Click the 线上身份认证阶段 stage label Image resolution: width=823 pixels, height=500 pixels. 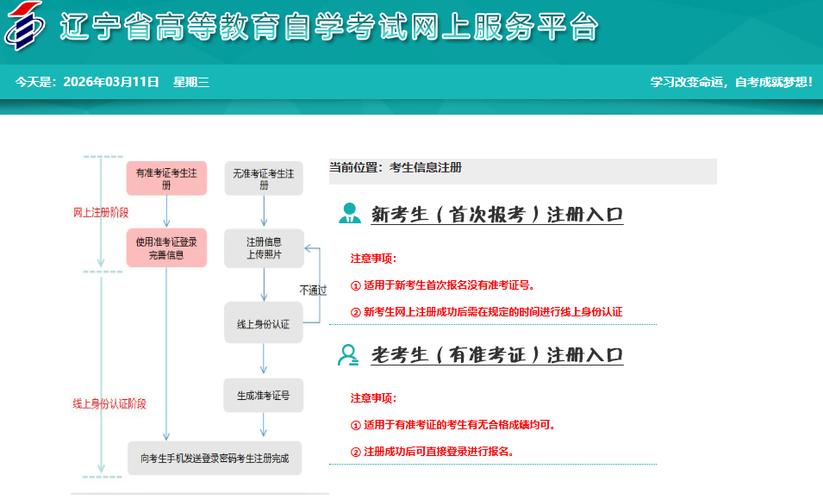pos(109,403)
